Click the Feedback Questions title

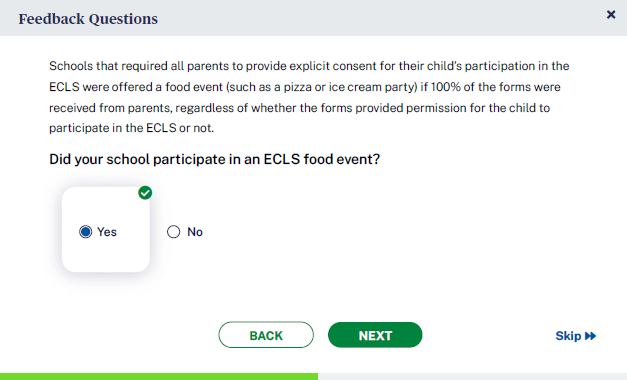point(88,19)
